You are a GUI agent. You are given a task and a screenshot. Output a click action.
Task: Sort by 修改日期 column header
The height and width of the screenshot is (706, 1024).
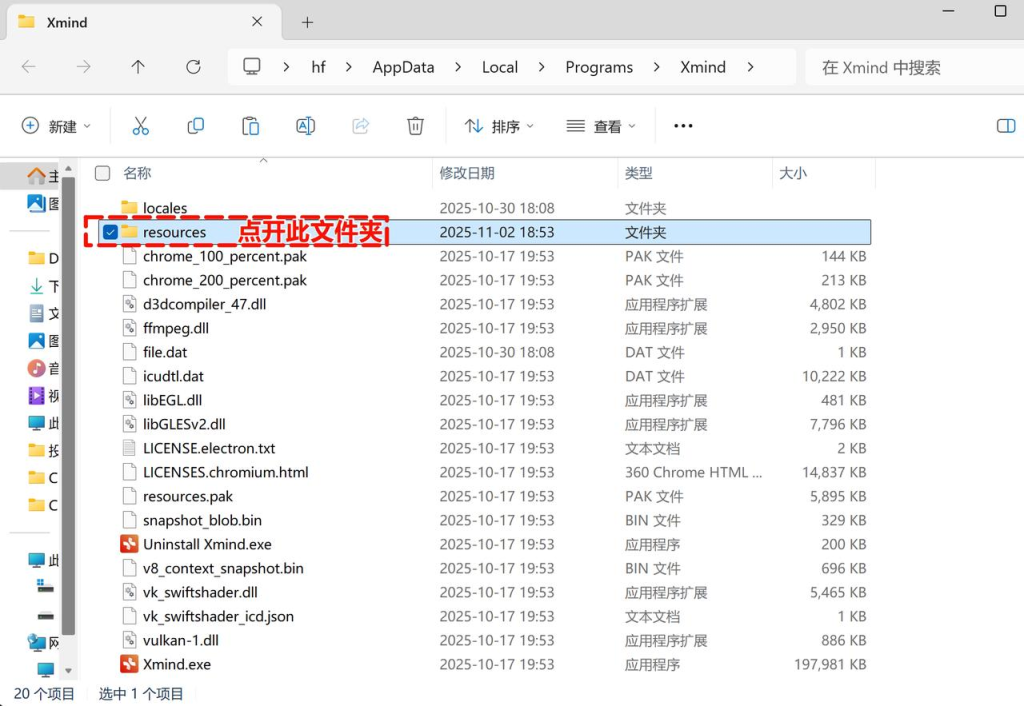click(x=467, y=173)
